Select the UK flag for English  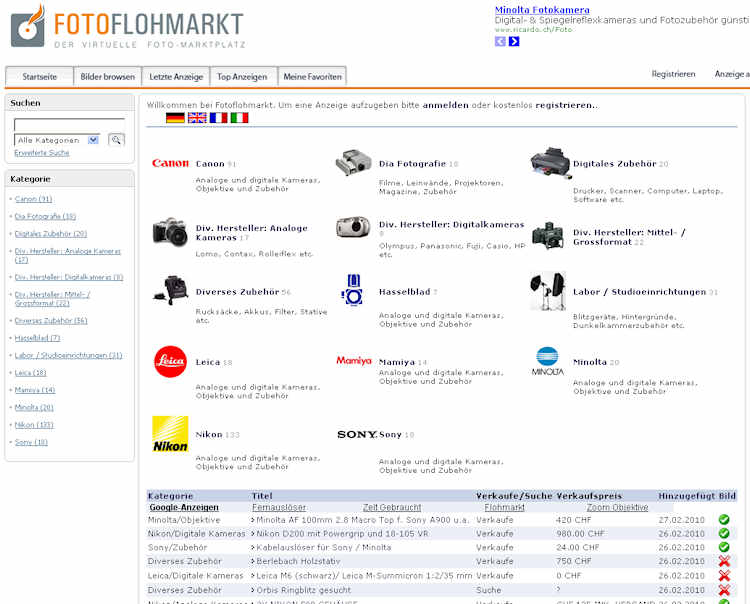[x=197, y=118]
